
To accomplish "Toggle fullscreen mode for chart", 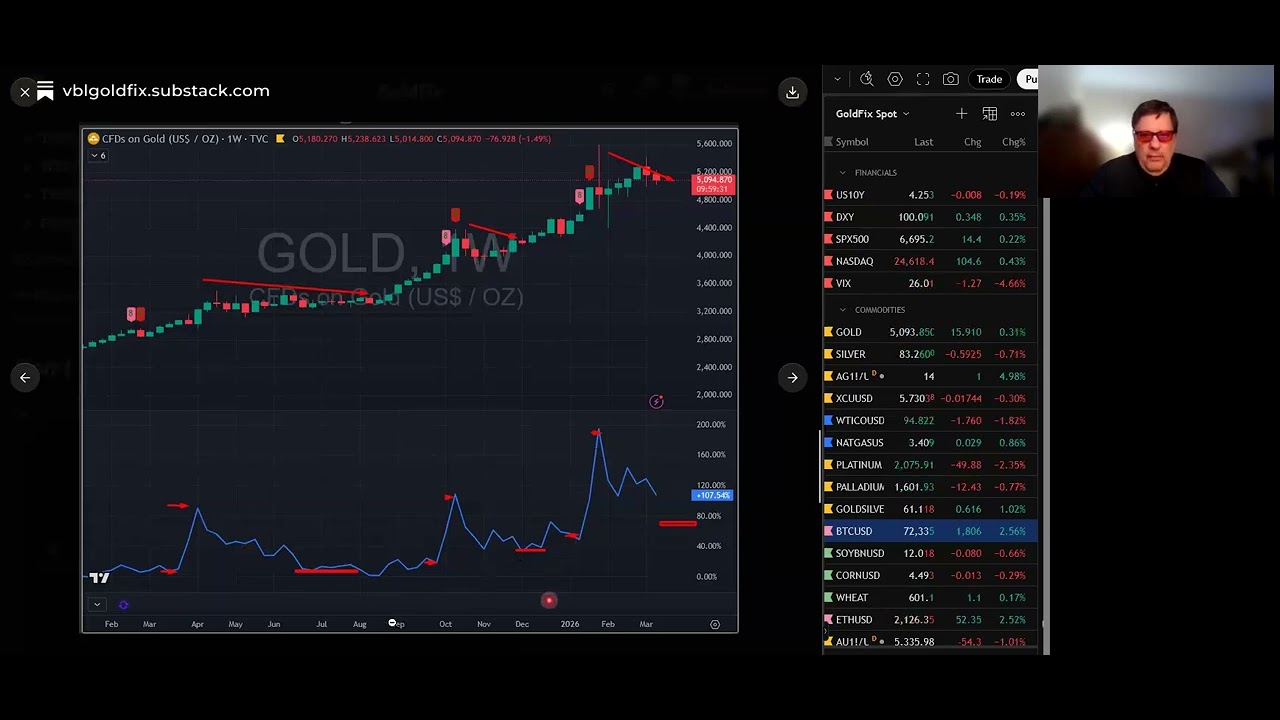I will tap(923, 79).
